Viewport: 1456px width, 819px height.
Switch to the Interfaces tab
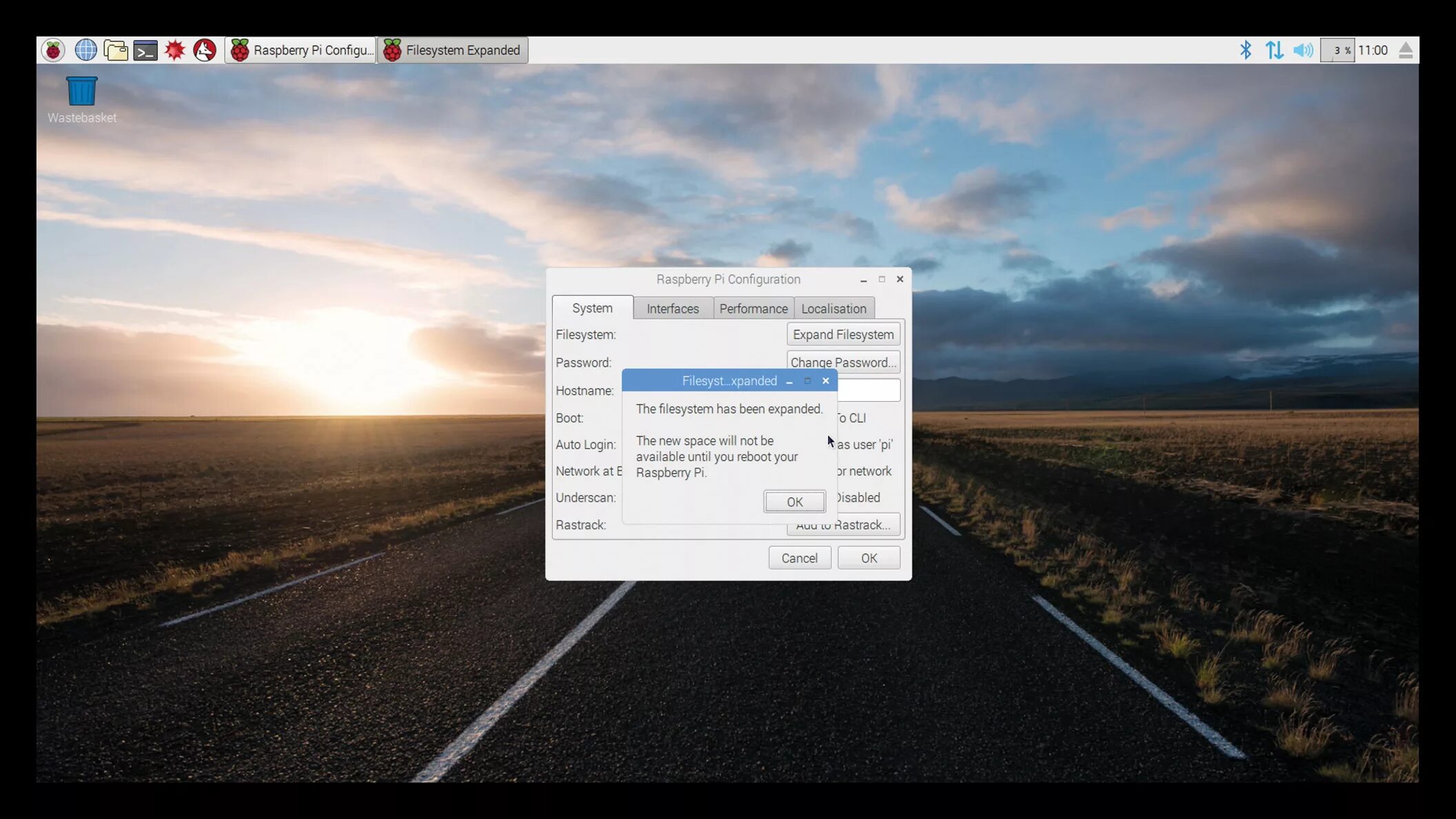672,308
